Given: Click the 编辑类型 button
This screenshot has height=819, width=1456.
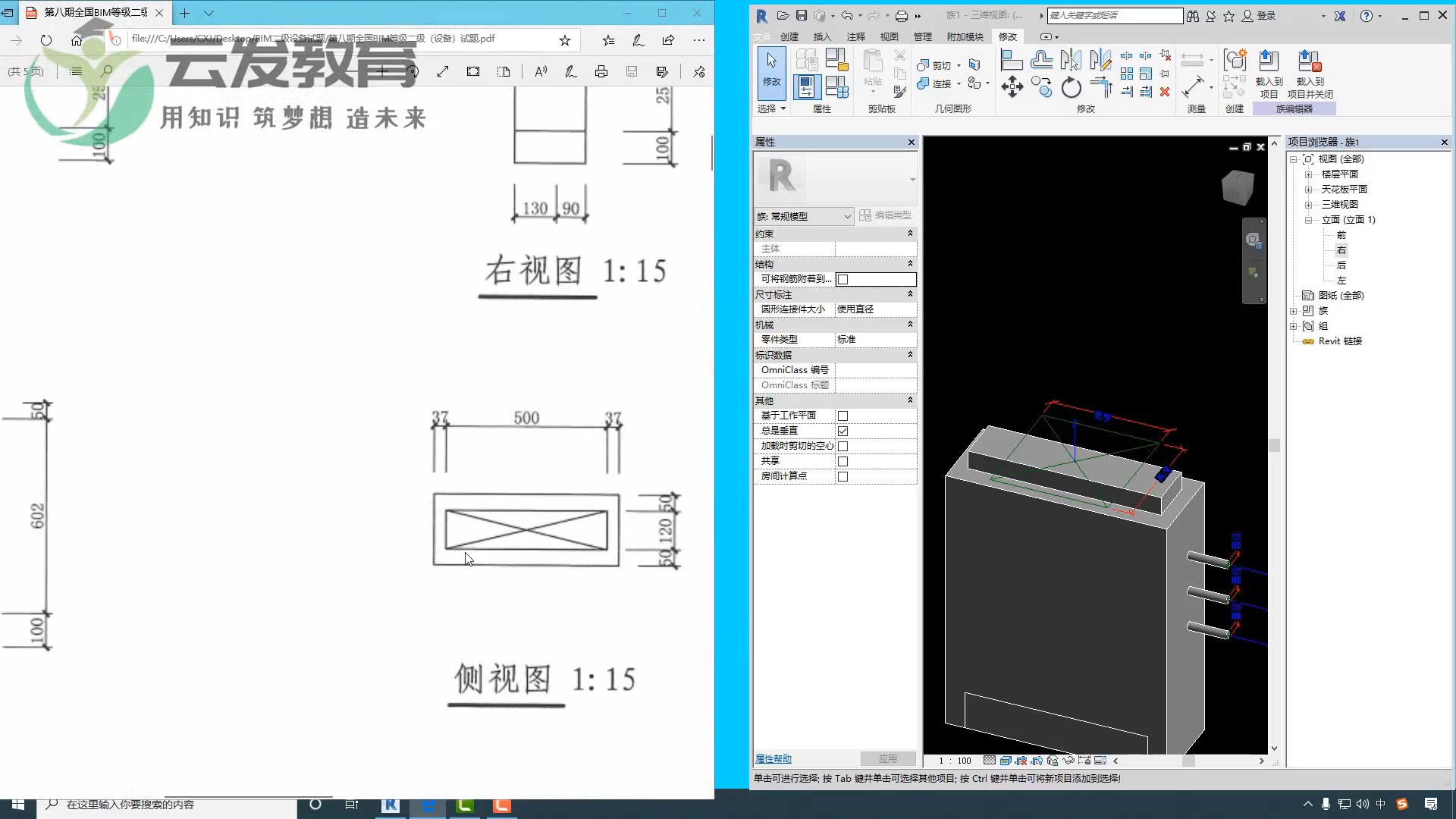Looking at the screenshot, I should pos(886,215).
